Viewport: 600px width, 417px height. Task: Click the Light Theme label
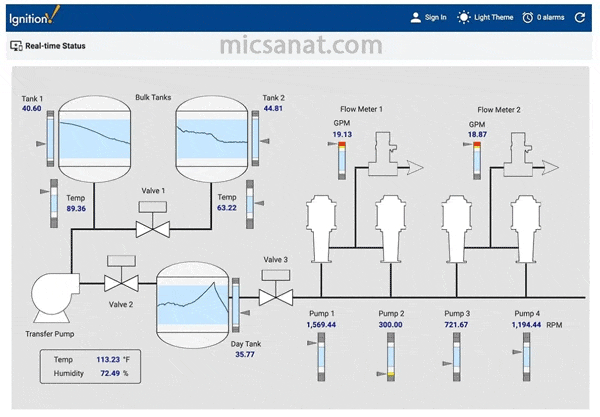494,18
